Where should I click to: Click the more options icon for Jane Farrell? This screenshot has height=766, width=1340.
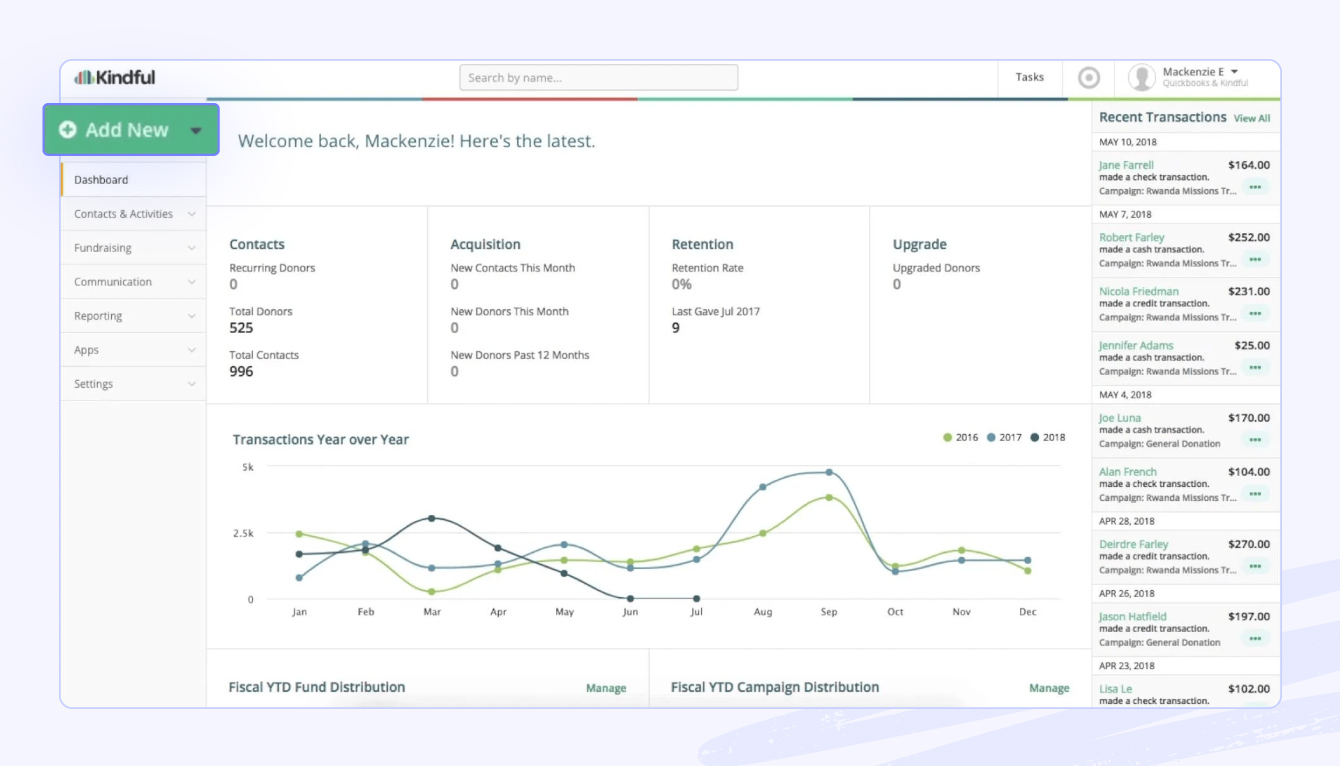click(1255, 187)
